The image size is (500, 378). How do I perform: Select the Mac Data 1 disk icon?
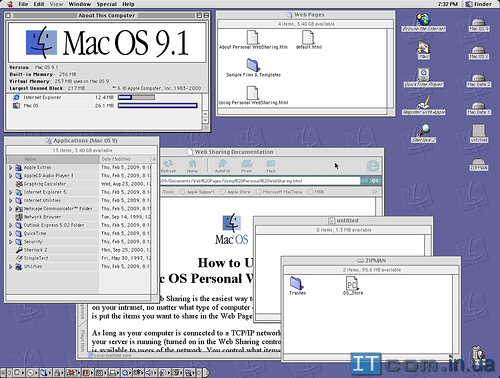(479, 108)
